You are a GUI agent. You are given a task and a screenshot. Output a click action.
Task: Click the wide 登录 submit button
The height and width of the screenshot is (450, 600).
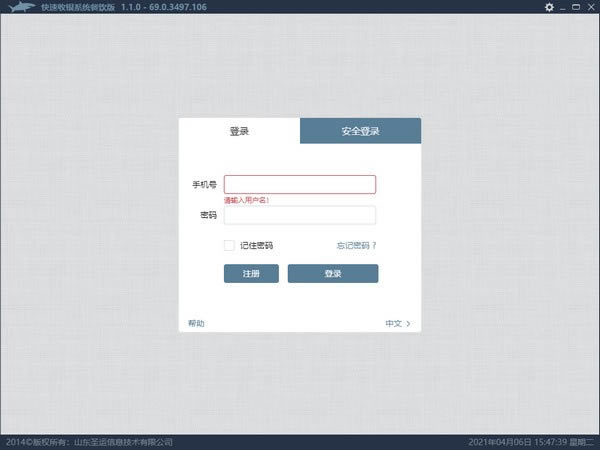pos(333,274)
